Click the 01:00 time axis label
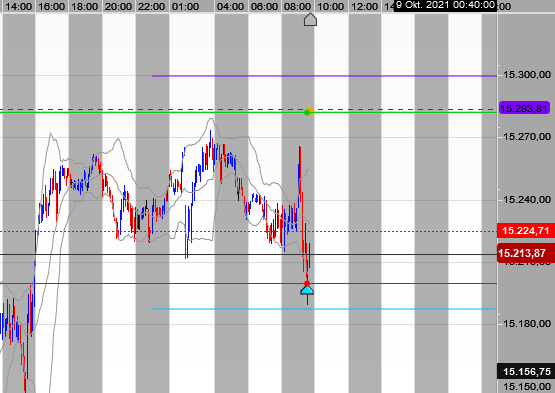The image size is (555, 393). click(185, 6)
